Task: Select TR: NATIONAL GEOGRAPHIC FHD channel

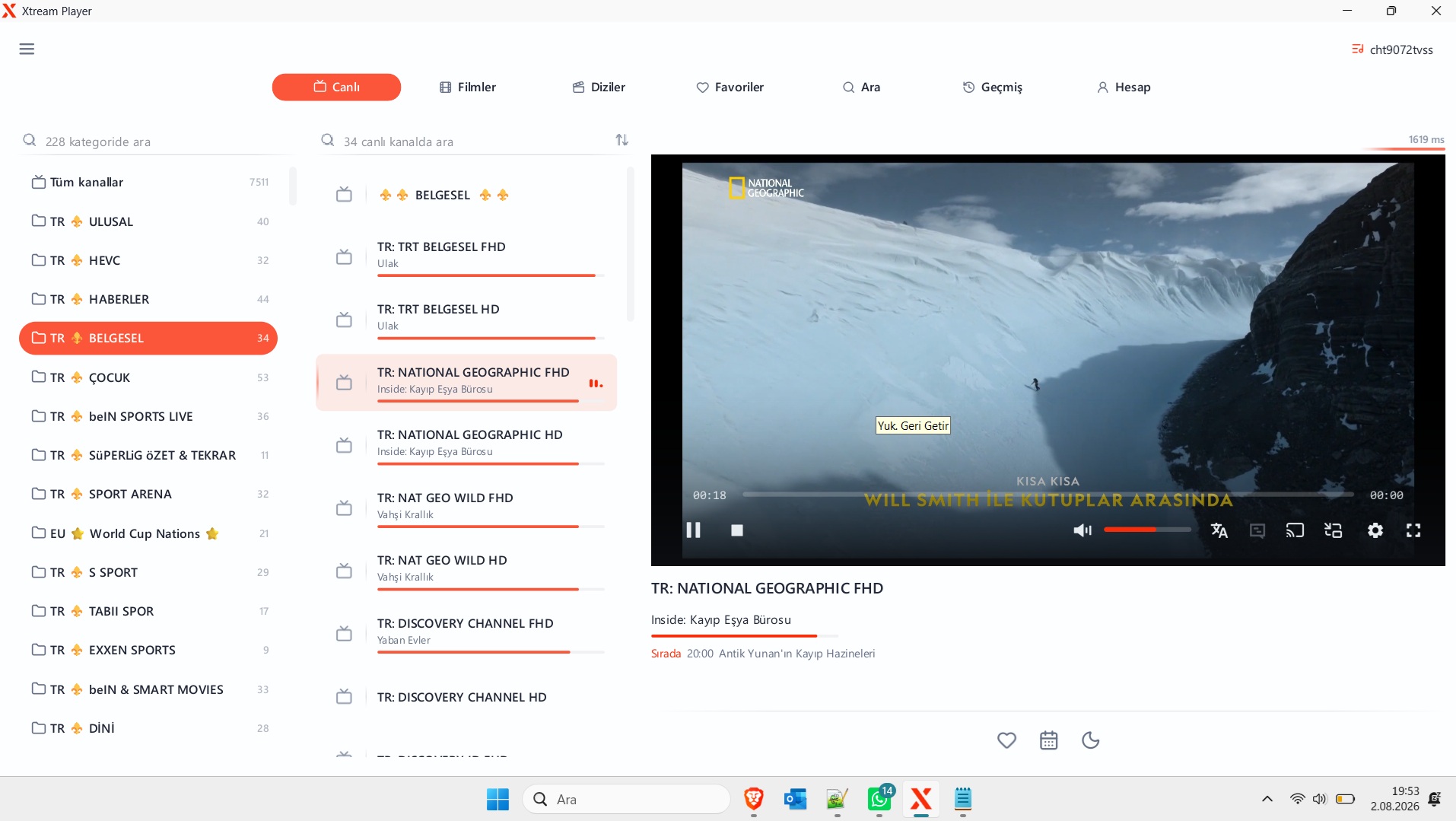Action: [466, 383]
